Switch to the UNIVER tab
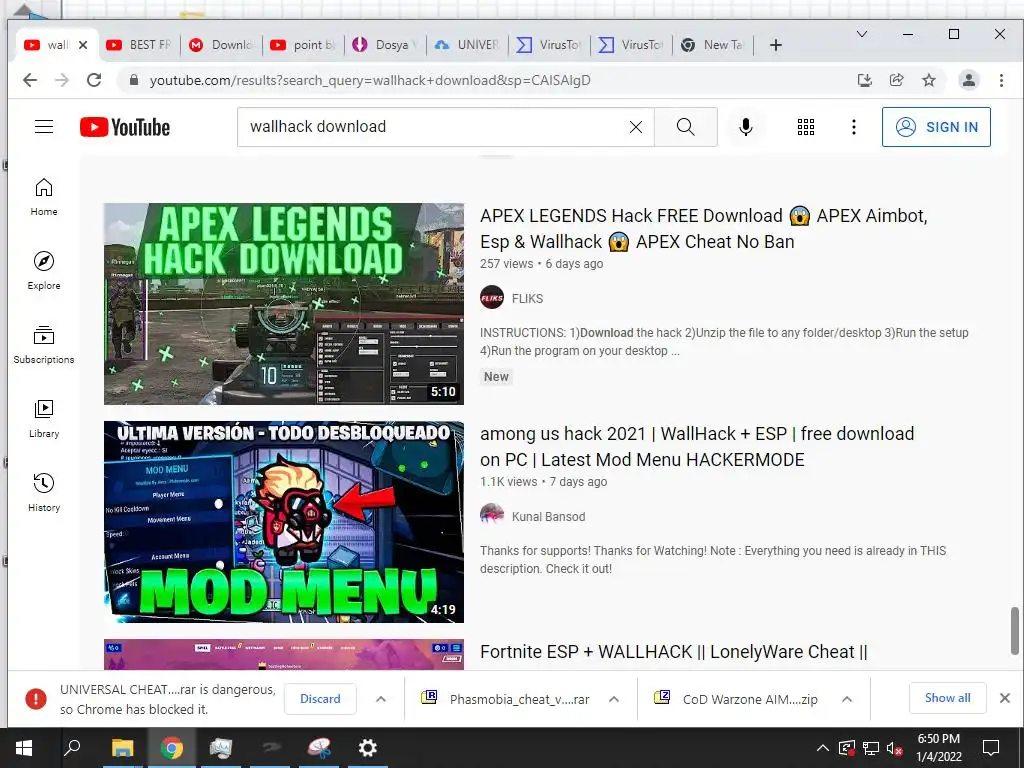Screen dimensions: 1024x768 point(468,44)
